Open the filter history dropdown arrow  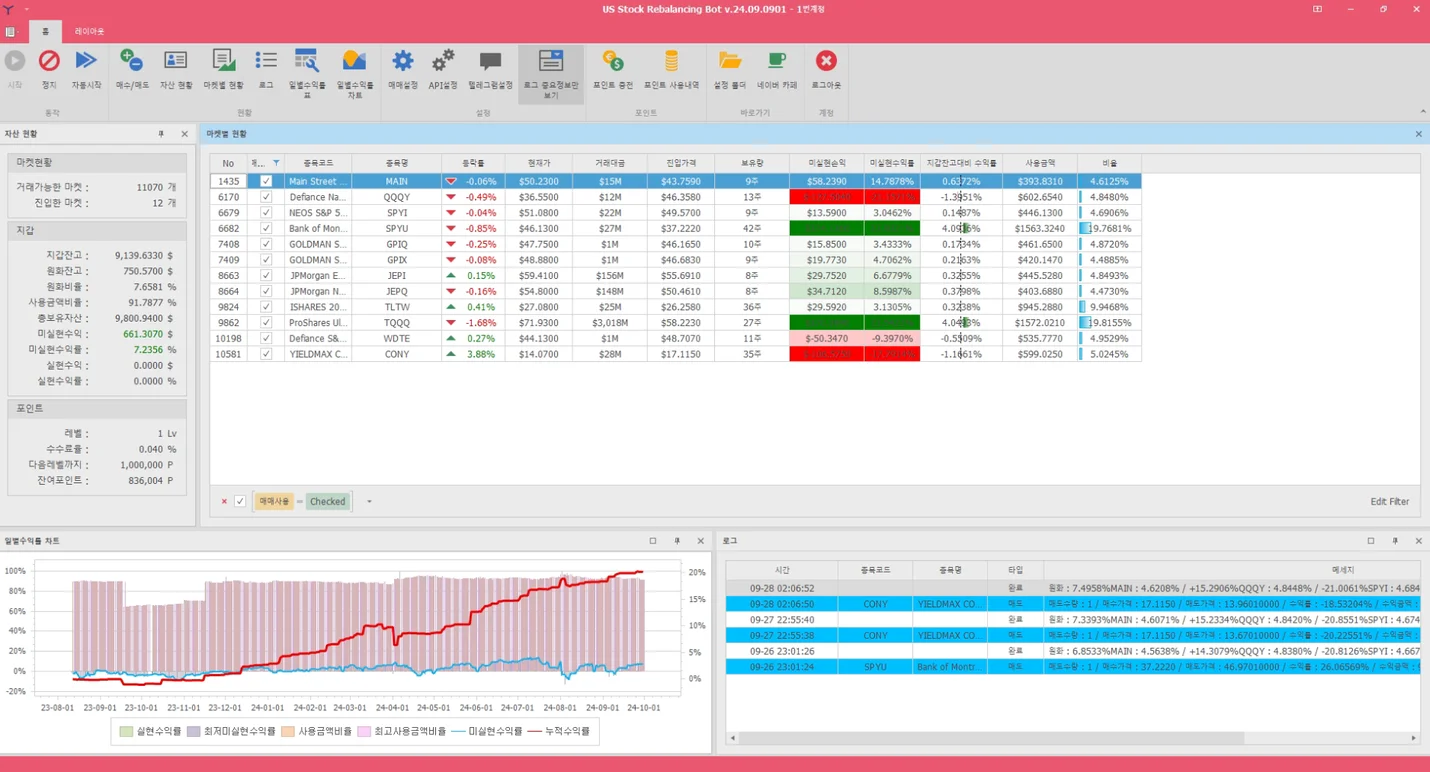coord(369,501)
